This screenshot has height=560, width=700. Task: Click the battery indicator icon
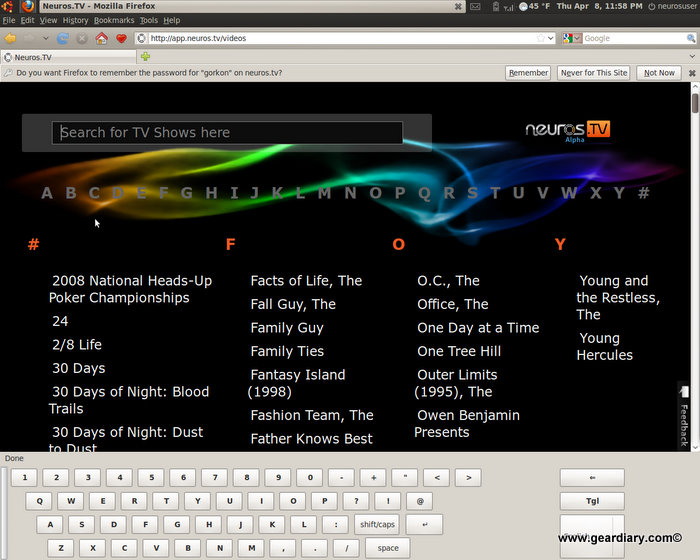coord(496,6)
